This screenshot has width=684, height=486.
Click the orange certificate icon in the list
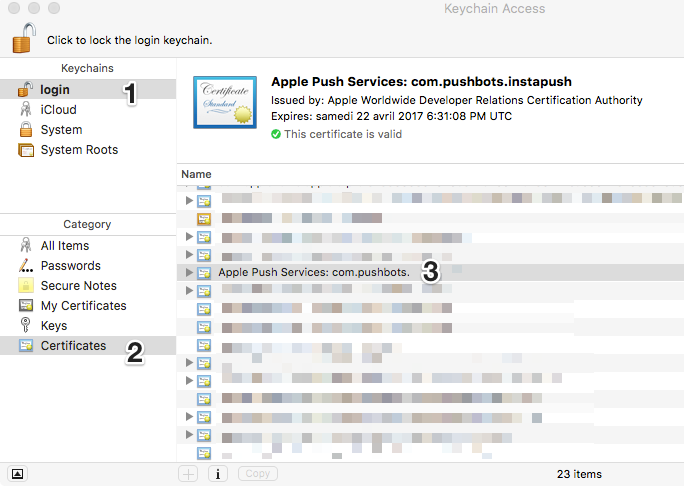204,219
